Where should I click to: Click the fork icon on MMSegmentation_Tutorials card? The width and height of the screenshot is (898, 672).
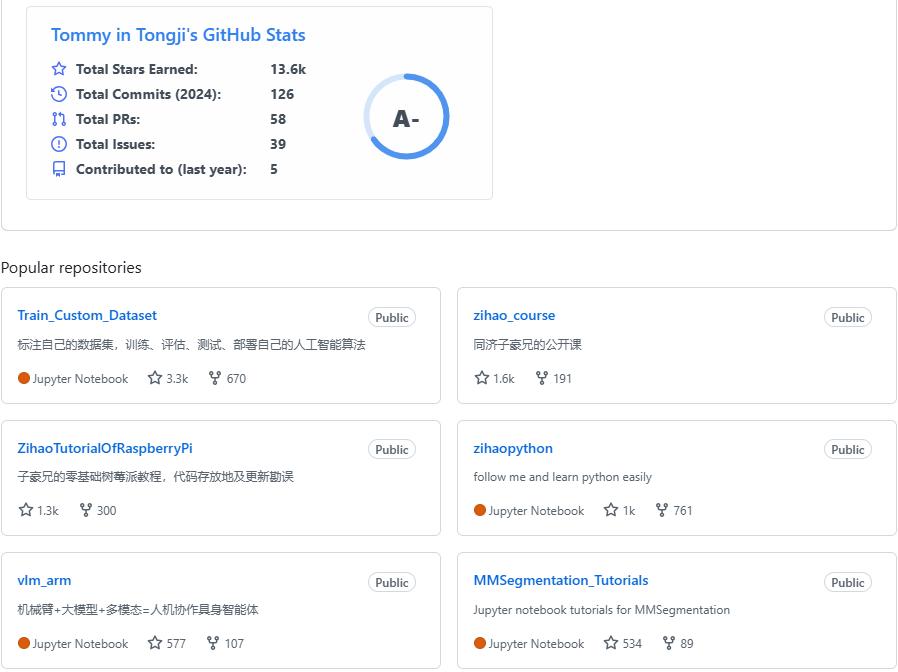(668, 643)
